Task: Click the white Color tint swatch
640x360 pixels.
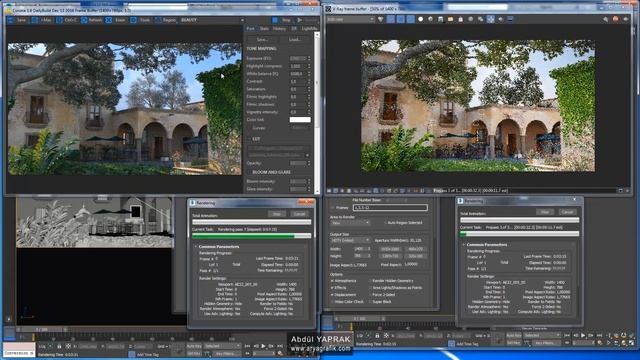Action: pos(300,120)
